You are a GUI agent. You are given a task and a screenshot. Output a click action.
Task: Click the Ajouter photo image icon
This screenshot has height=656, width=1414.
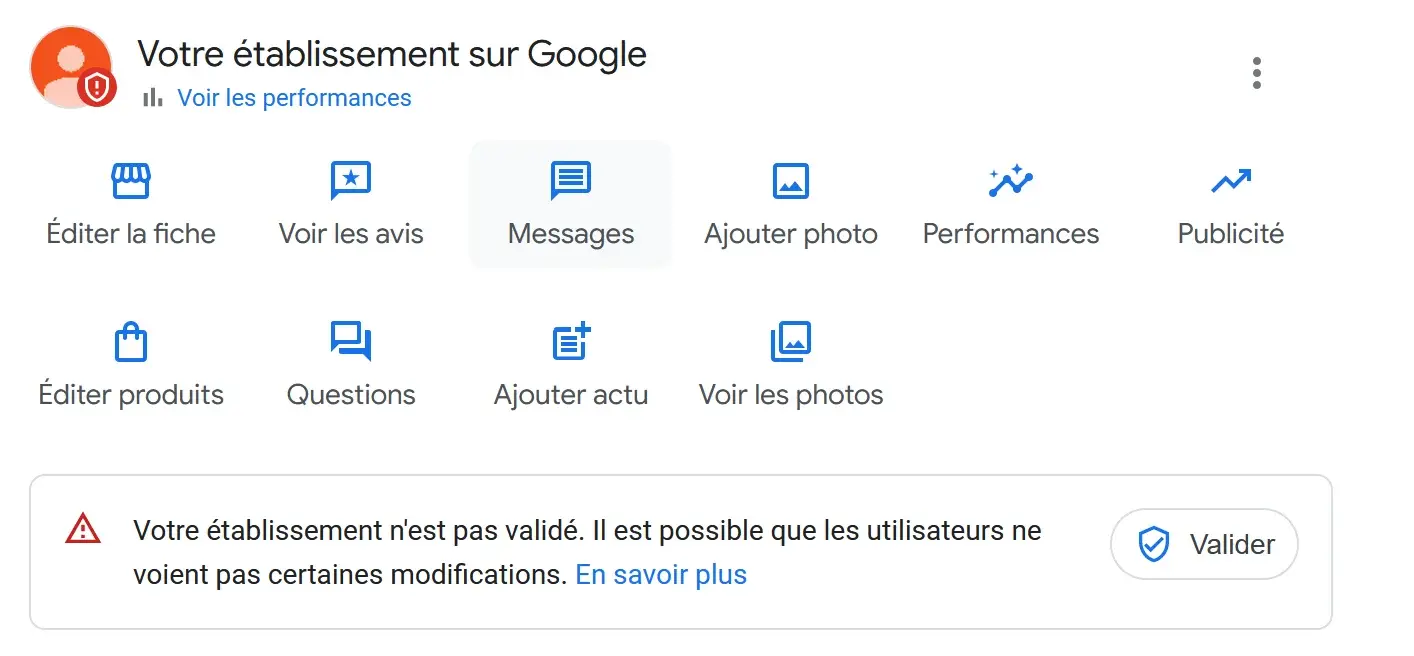pyautogui.click(x=791, y=181)
